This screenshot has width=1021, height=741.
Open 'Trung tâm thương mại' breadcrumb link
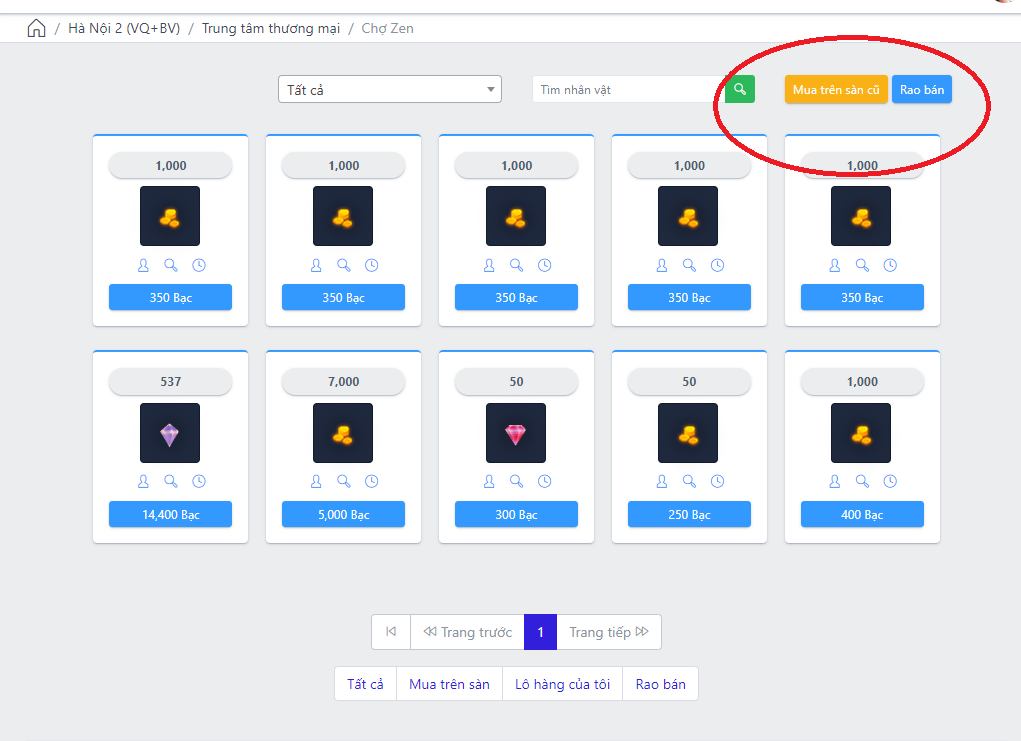pyautogui.click(x=271, y=28)
